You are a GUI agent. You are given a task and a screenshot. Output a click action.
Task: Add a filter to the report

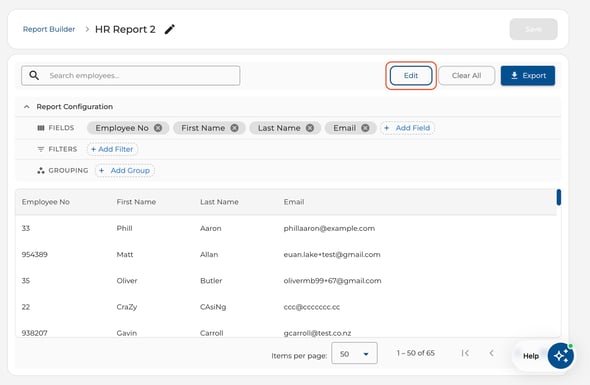point(112,149)
